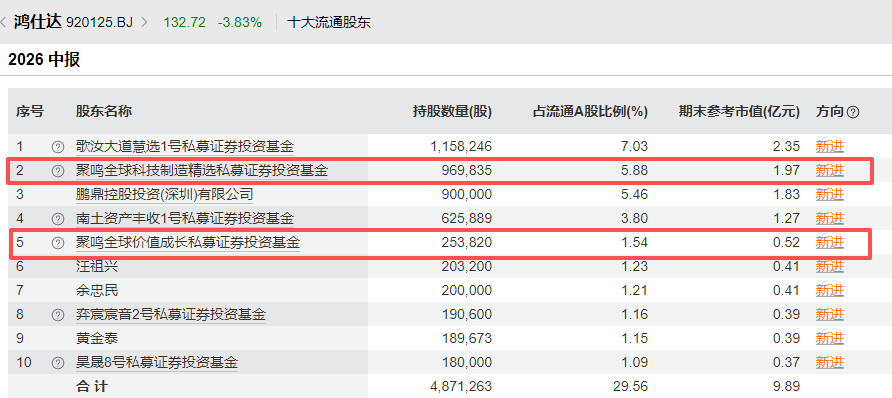Image resolution: width=892 pixels, height=398 pixels.
Task: Click the question icon for 弈宸宸音2号
Action: coord(57,314)
